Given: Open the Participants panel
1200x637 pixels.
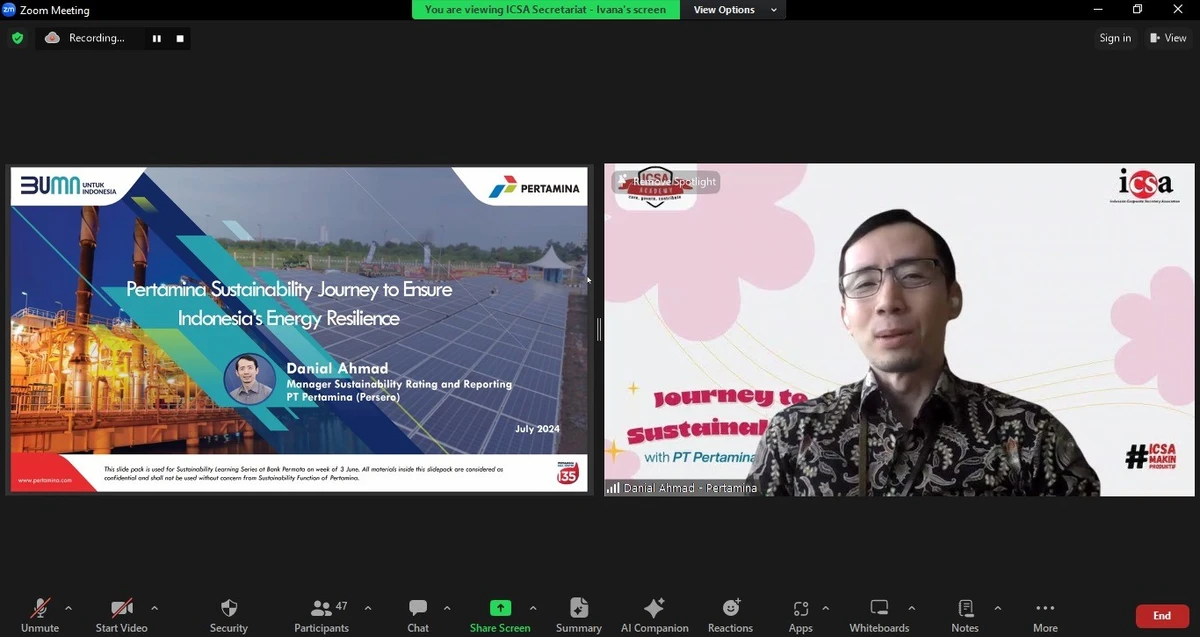Looking at the screenshot, I should click(x=321, y=612).
